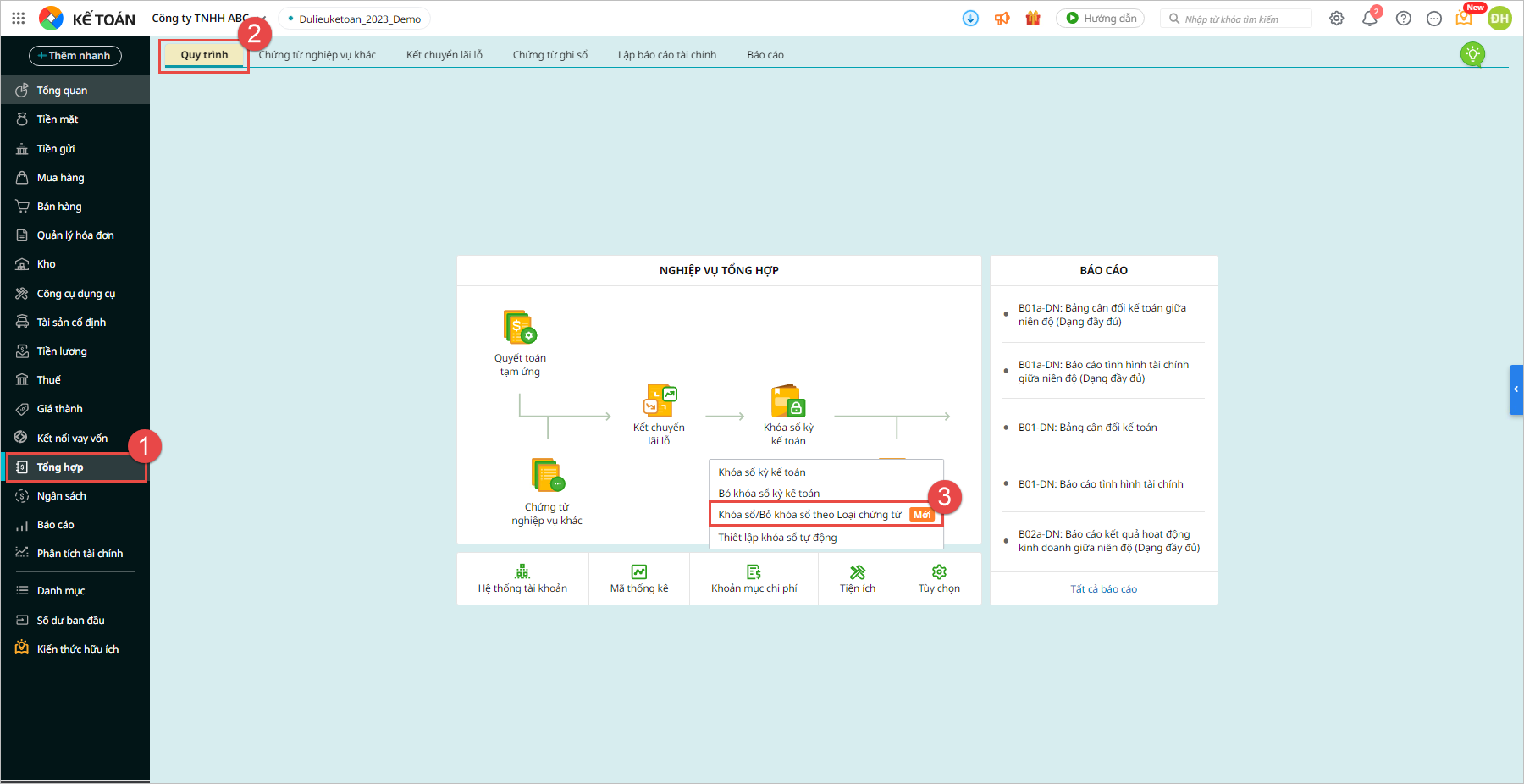
Task: Open Dulieuketoan_2023_Demo database selector
Action: click(354, 19)
